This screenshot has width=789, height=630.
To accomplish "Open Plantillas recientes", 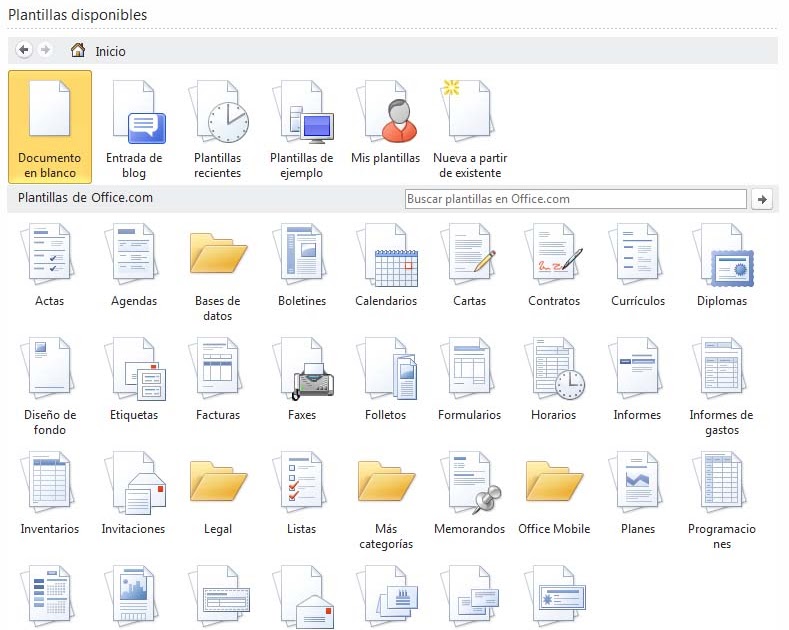I will point(218,127).
